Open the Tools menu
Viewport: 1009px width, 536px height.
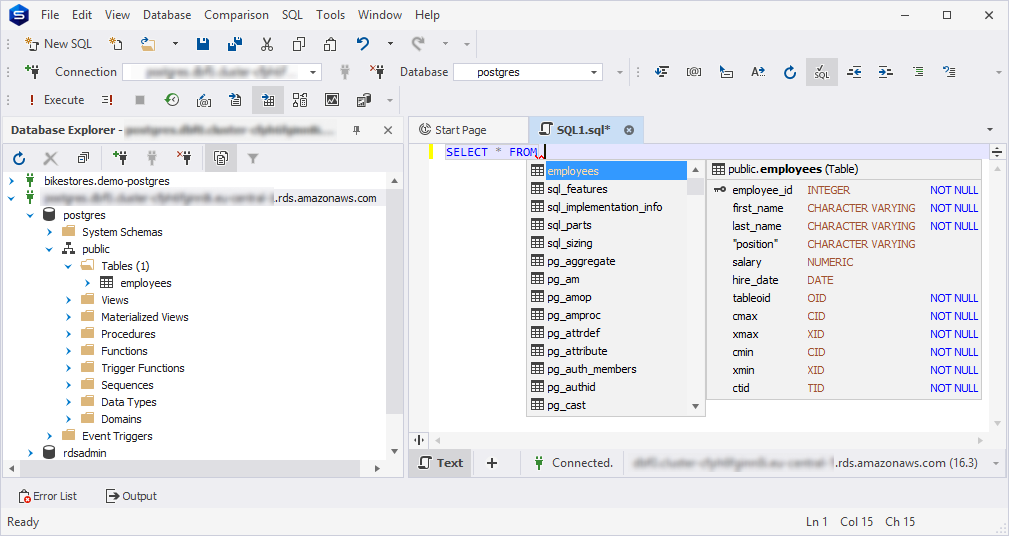tap(330, 14)
